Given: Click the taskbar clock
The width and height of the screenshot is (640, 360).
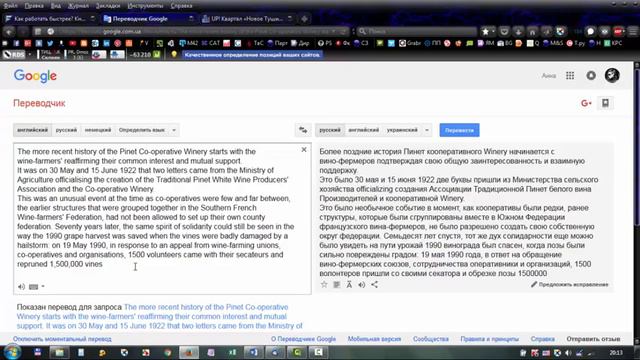Looking at the screenshot, I should pos(616,353).
